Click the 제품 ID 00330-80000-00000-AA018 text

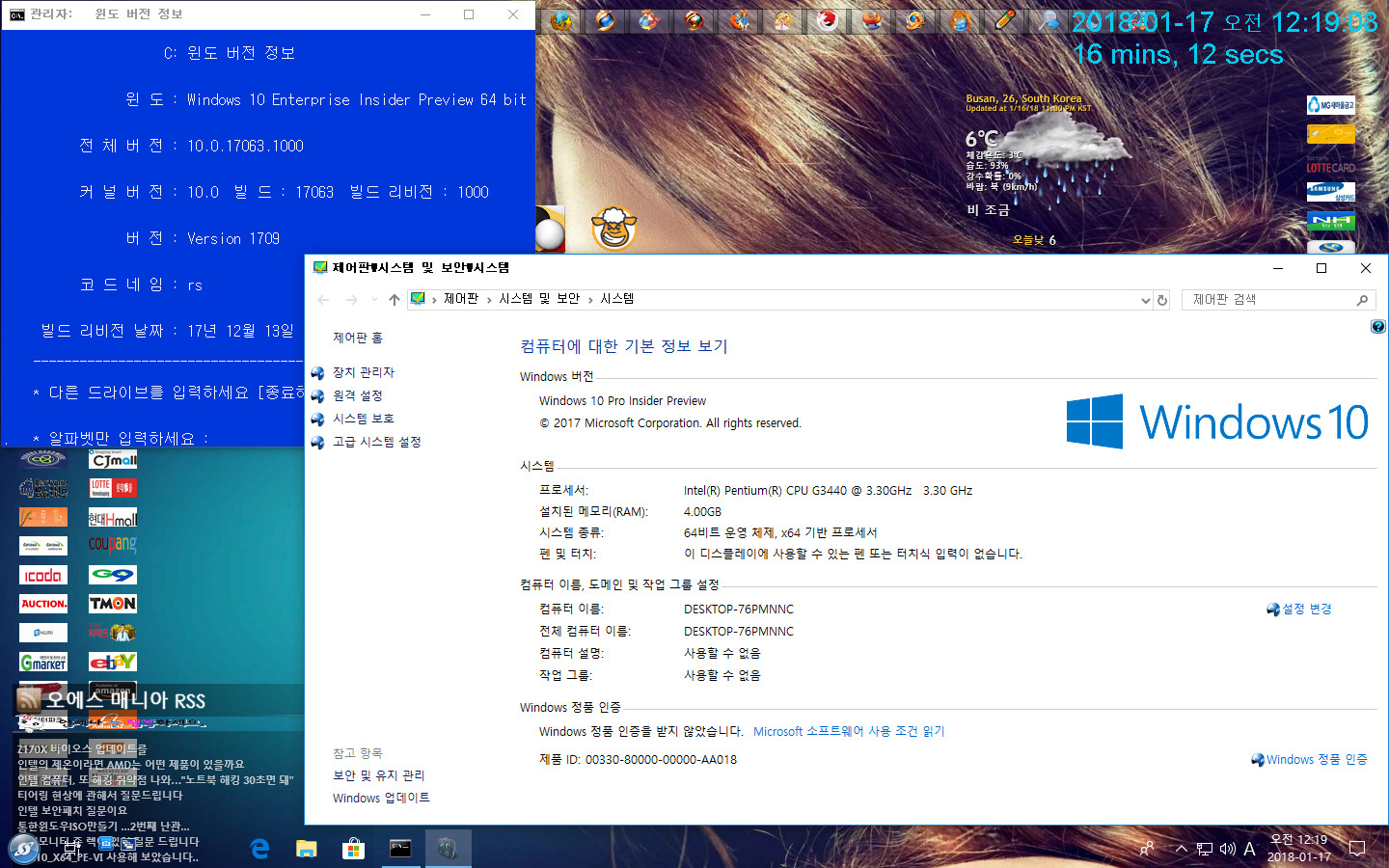click(638, 759)
